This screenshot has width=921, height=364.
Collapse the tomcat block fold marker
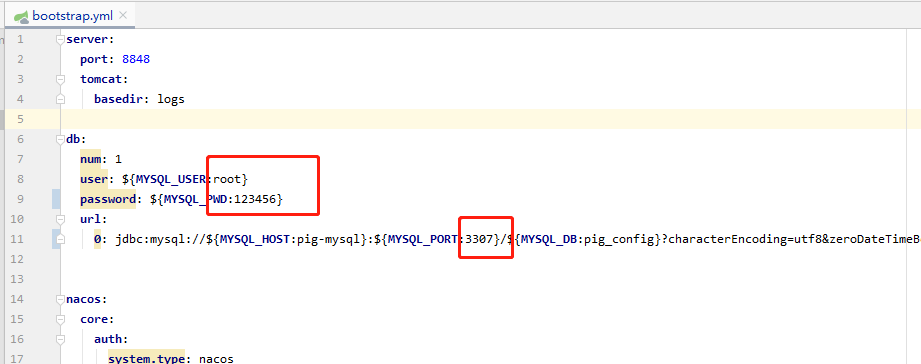(60, 79)
